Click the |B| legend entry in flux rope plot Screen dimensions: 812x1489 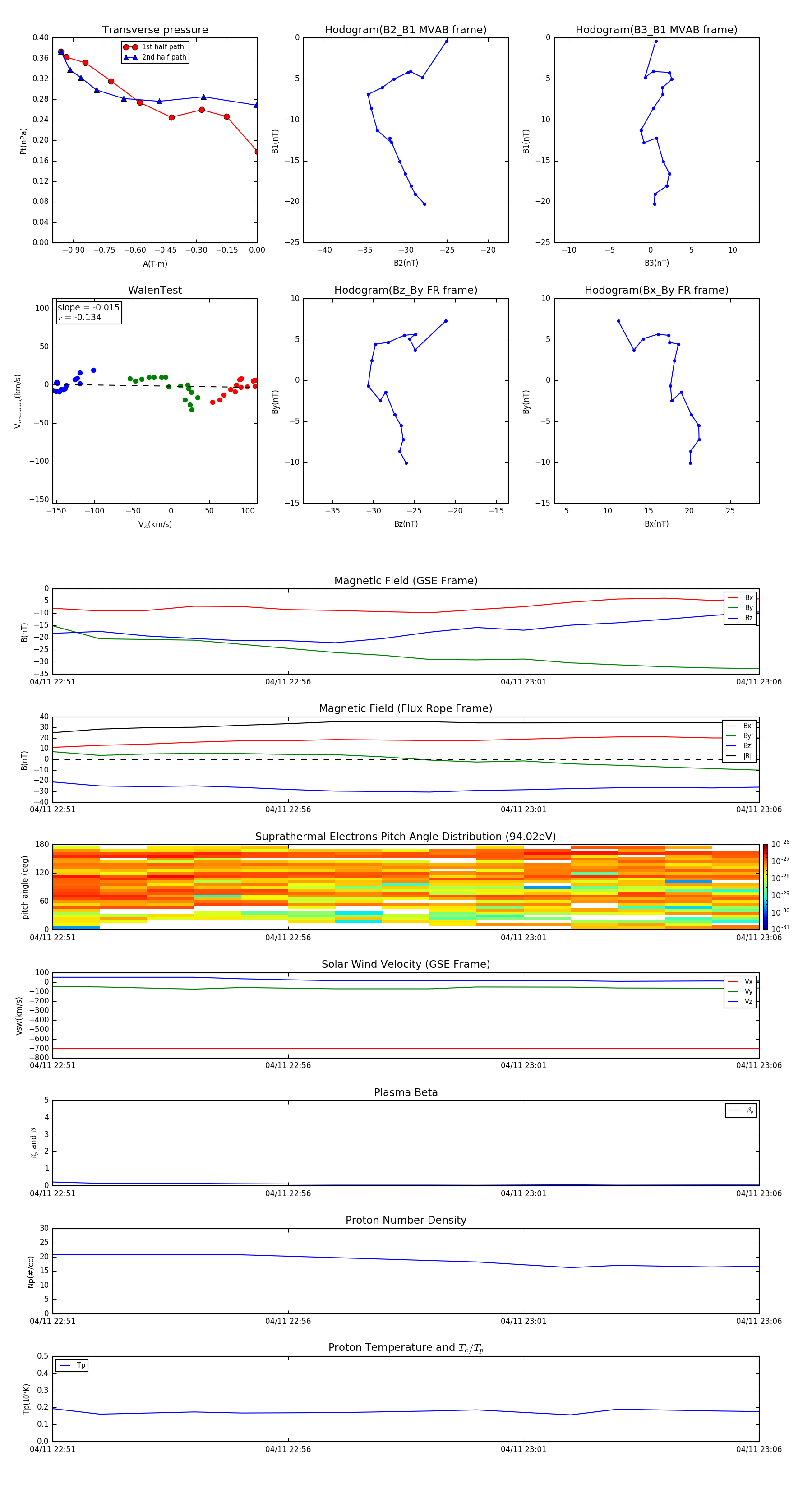tap(739, 756)
